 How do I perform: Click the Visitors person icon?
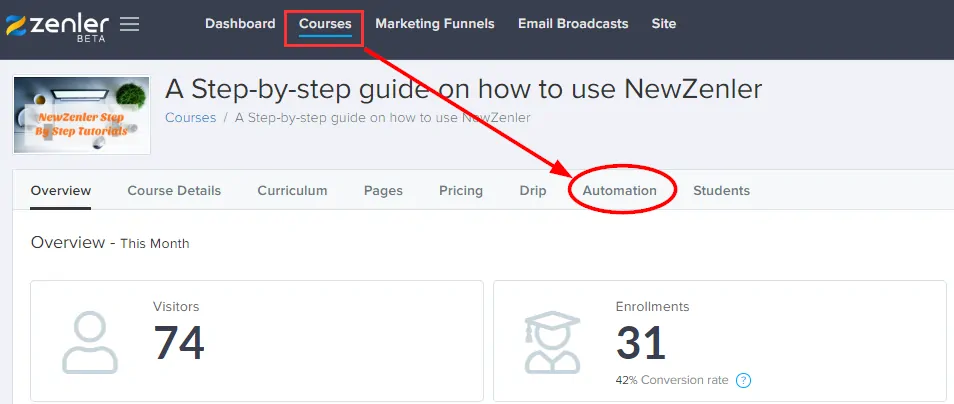click(89, 343)
